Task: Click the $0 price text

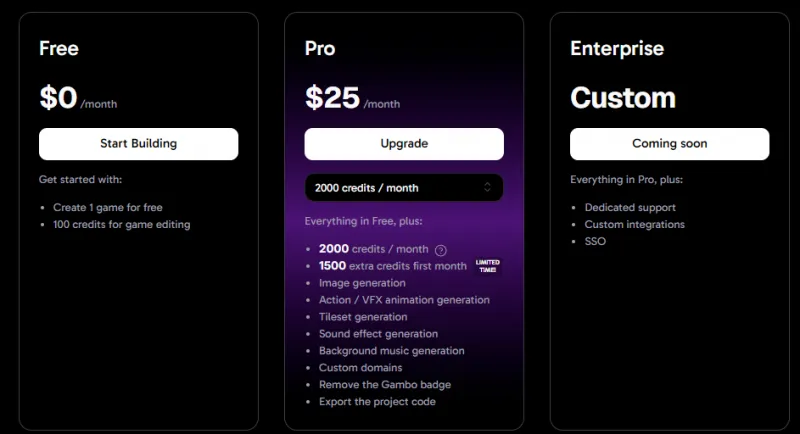Action: pyautogui.click(x=58, y=97)
